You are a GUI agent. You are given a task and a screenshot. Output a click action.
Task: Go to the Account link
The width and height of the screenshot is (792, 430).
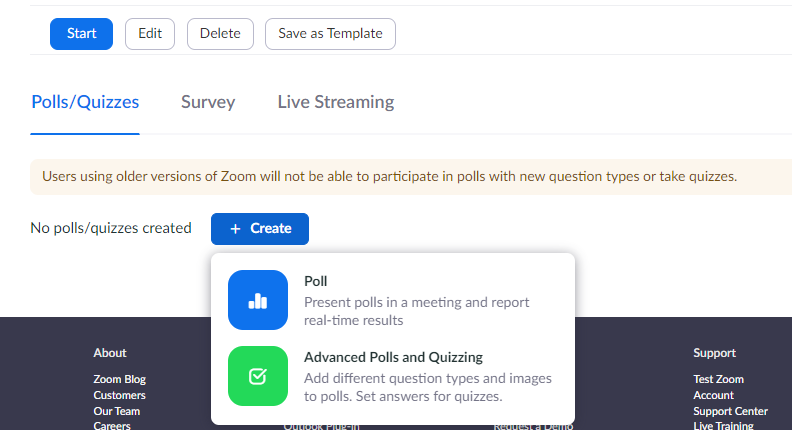pyautogui.click(x=713, y=395)
